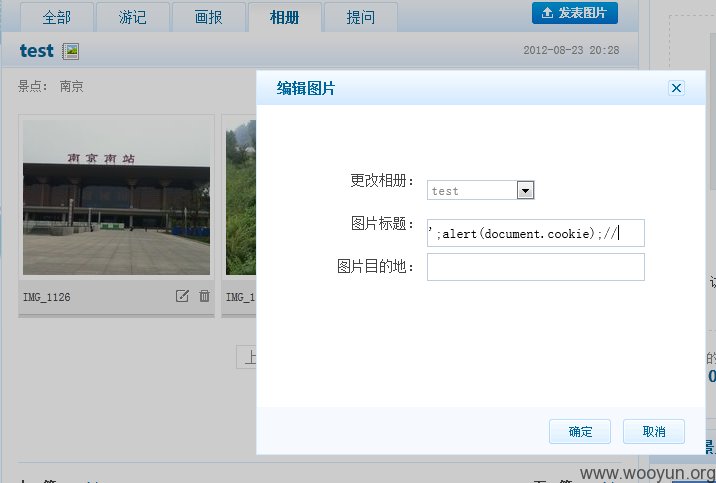
Task: Click the 南京 scenic spot link
Action: pyautogui.click(x=72, y=86)
